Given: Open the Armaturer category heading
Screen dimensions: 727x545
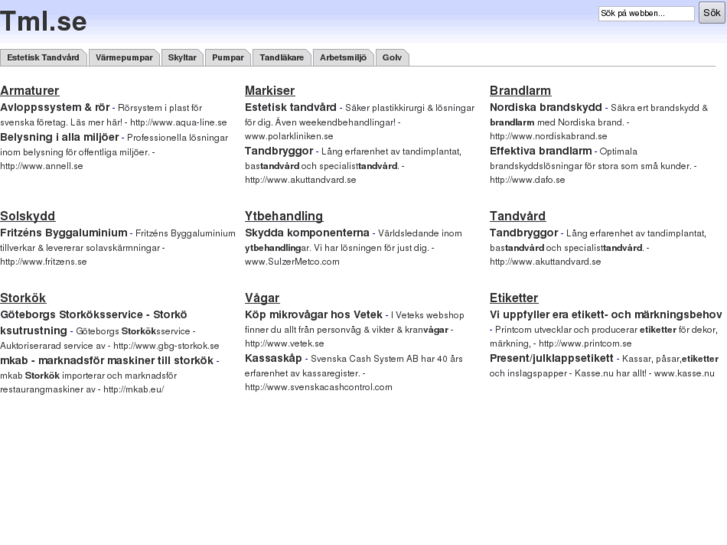Looking at the screenshot, I should point(30,91).
